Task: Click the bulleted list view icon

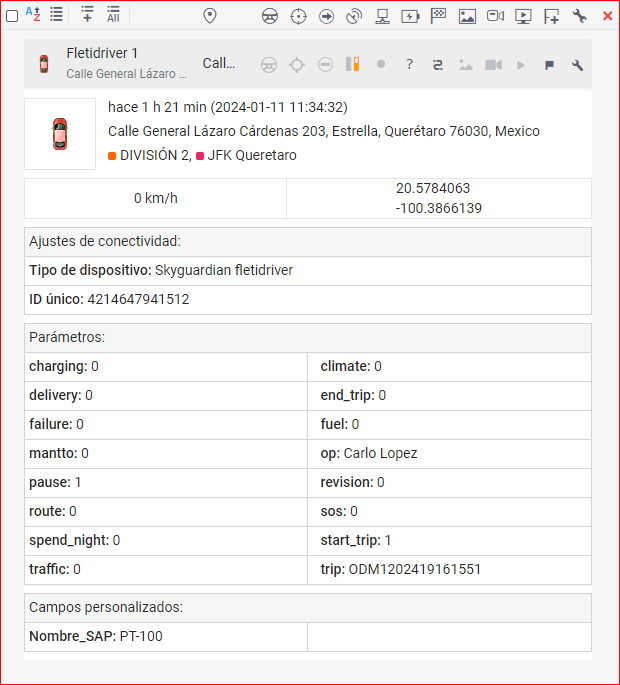Action: 57,14
